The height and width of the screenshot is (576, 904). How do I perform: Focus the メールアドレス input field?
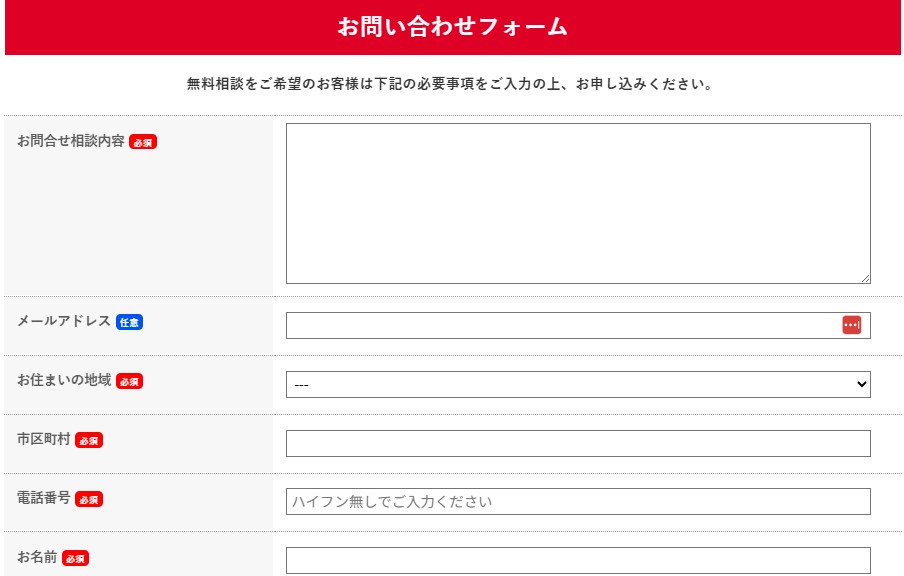562,325
